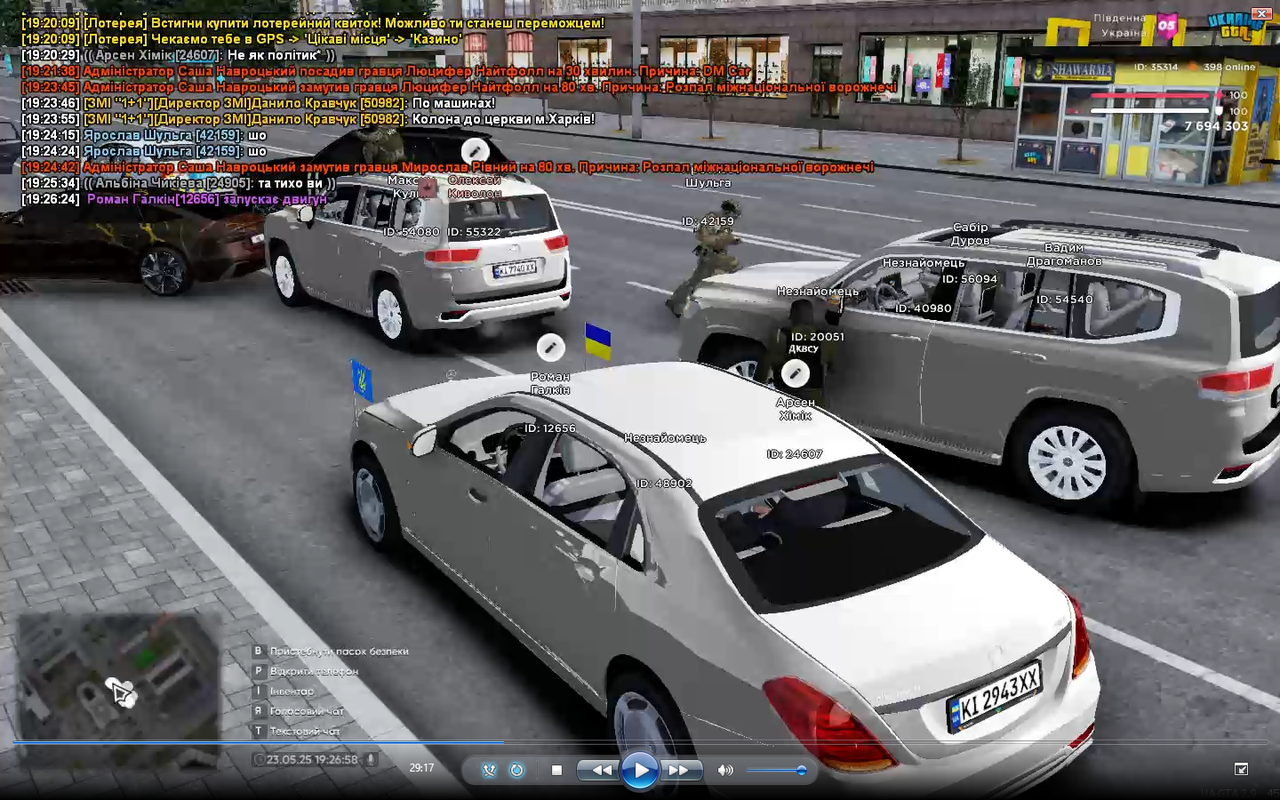Click the blue trident flag on the sedan fender
The image size is (1280, 800).
click(x=361, y=380)
